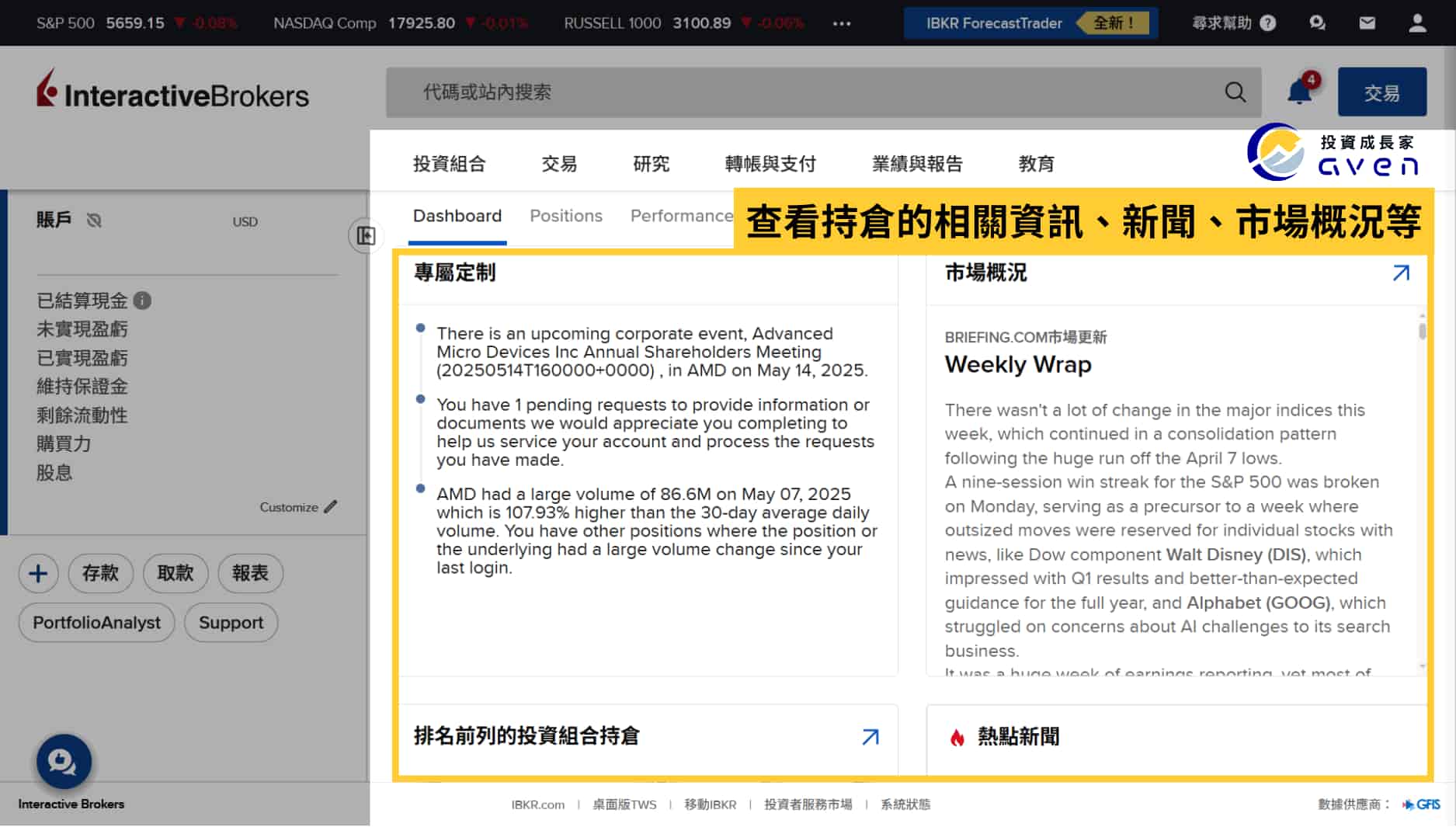Open 移動IBKR footer link

click(x=711, y=804)
